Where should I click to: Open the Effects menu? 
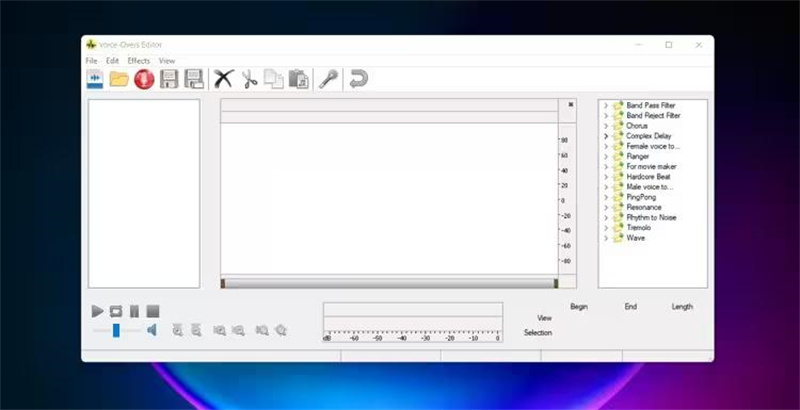tap(139, 61)
